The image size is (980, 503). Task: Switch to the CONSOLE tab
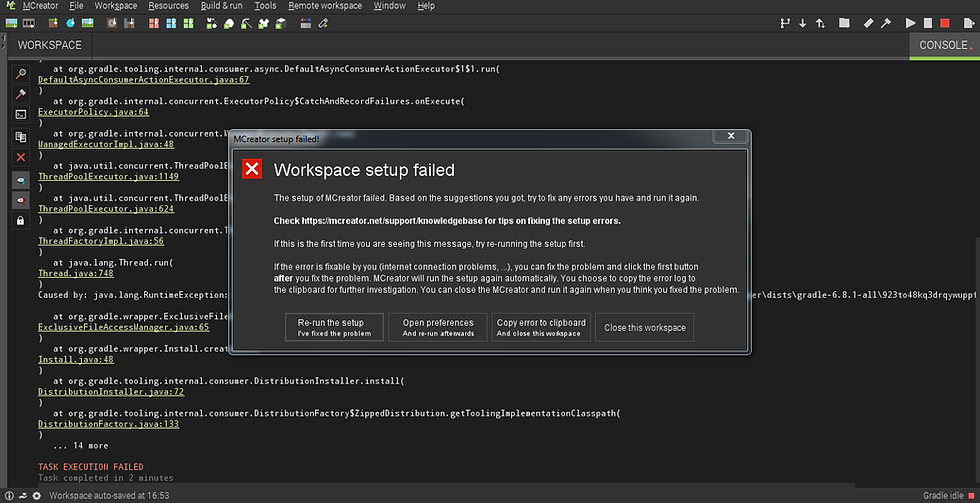coord(943,45)
